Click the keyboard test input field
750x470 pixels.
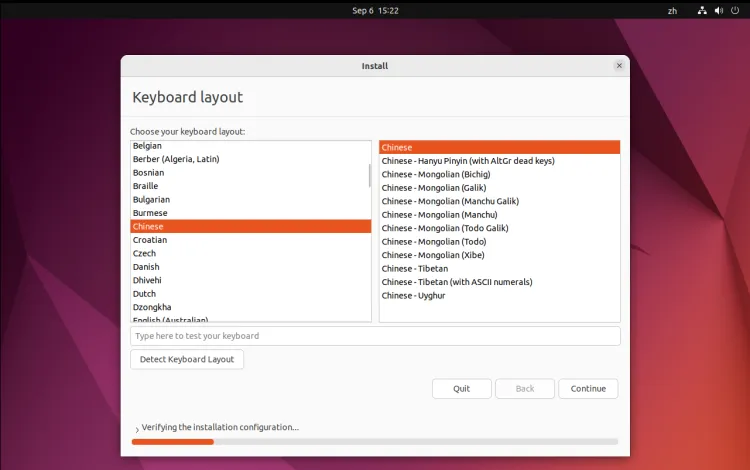point(375,336)
